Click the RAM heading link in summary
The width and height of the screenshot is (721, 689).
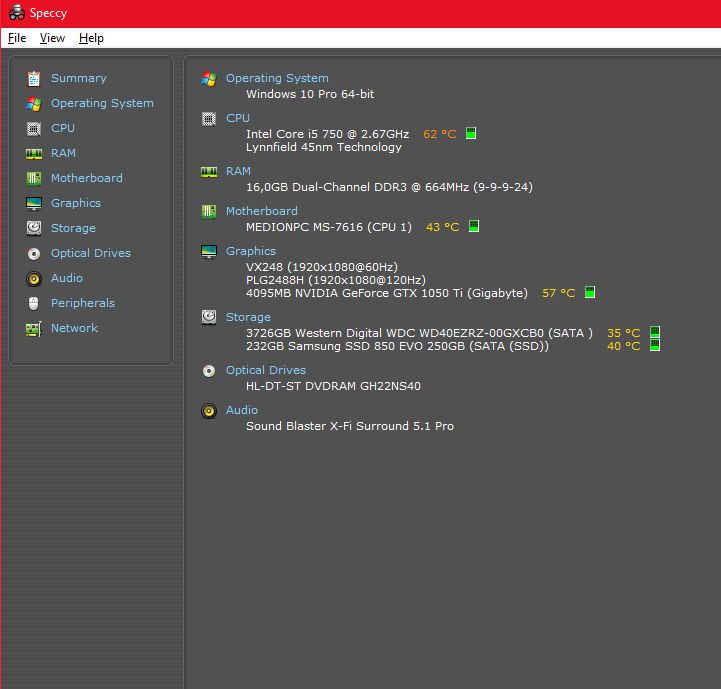pos(238,171)
